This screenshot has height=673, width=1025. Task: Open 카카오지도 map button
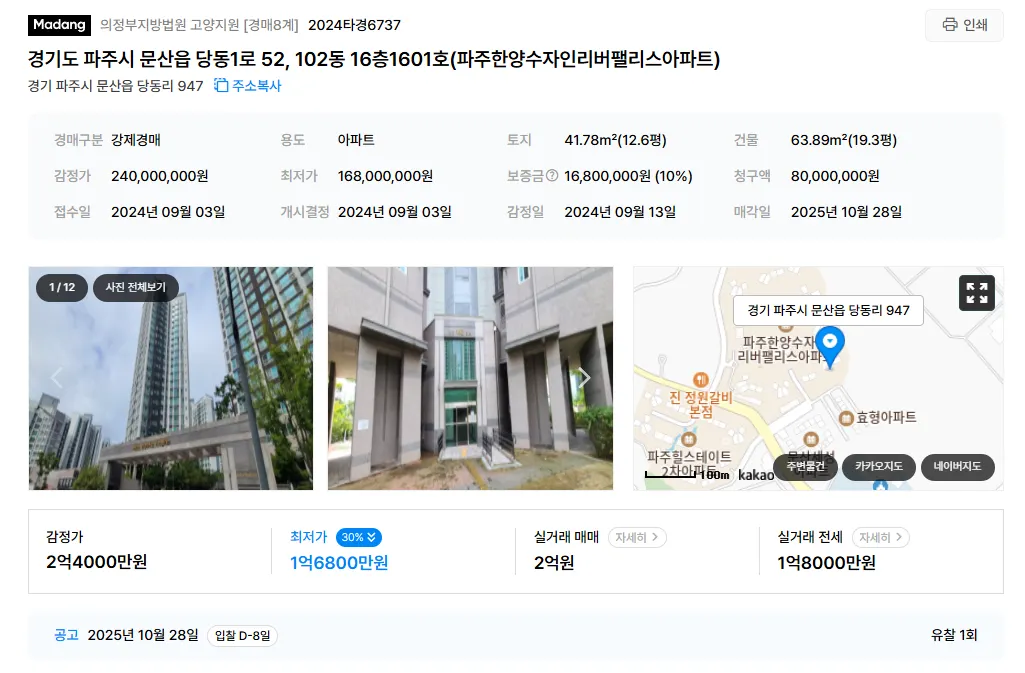(x=879, y=467)
